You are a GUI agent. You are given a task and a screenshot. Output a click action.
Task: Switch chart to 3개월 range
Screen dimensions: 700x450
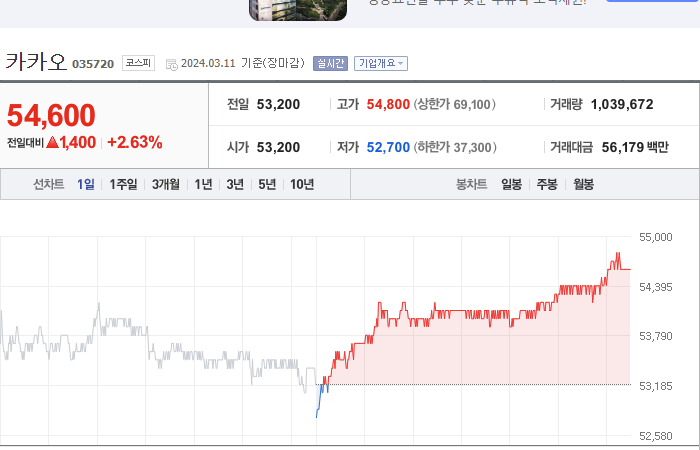pyautogui.click(x=166, y=184)
